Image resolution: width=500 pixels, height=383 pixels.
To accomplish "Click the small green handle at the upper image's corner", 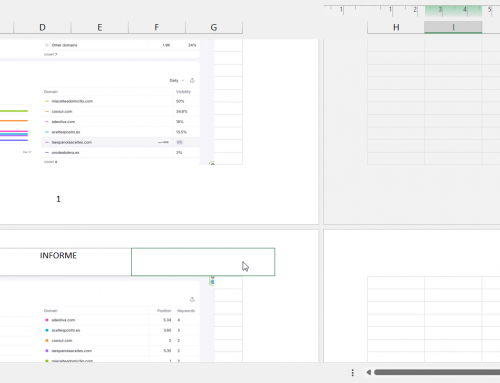I will click(x=212, y=163).
